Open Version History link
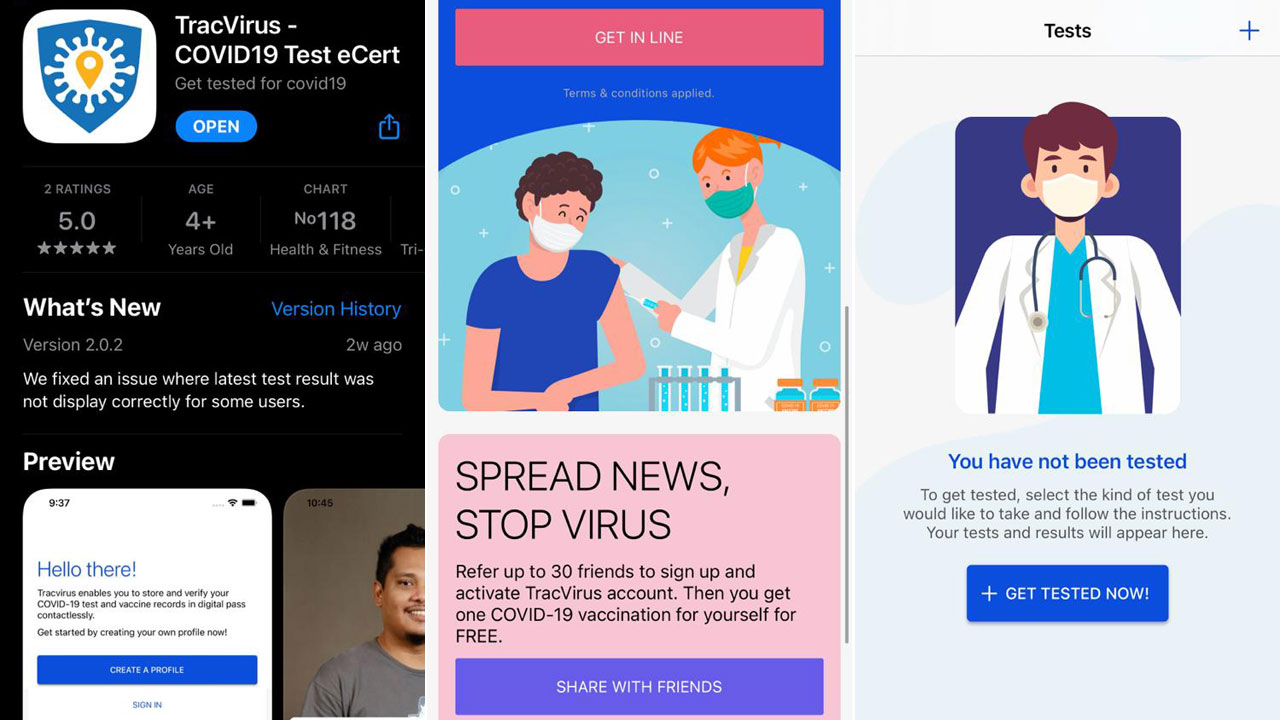The height and width of the screenshot is (720, 1280). [336, 309]
